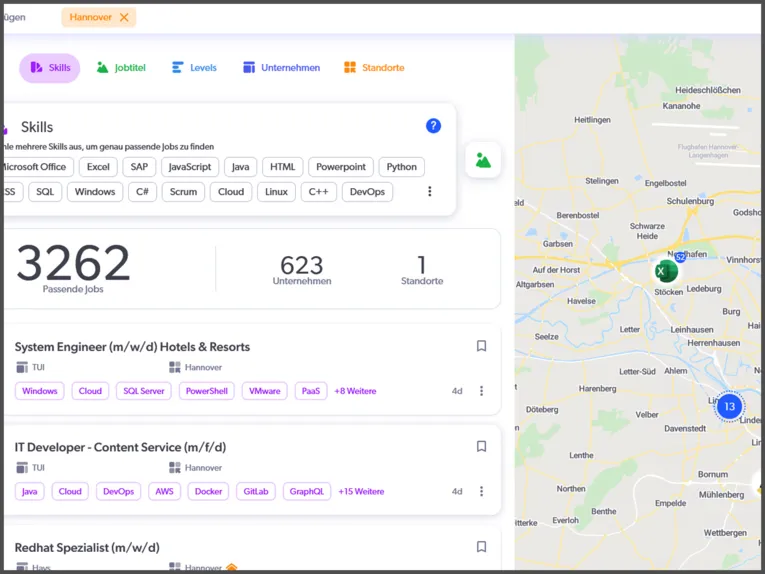Viewport: 765px width, 574px height.
Task: Toggle the JavaScript skill chip
Action: coord(190,167)
